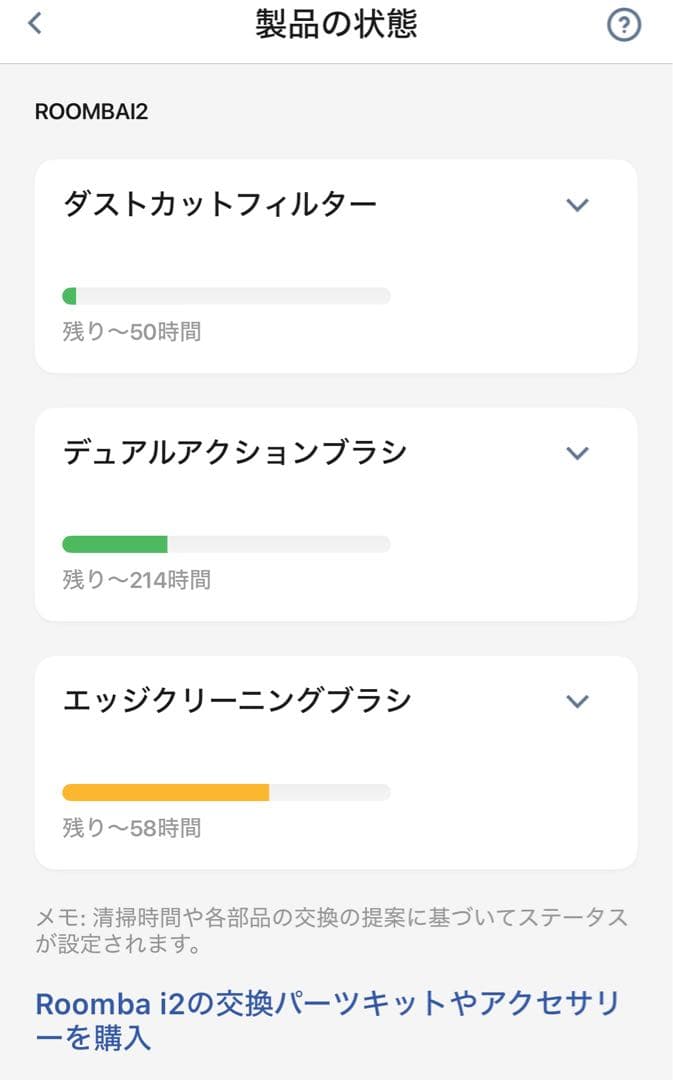Click the メモ status note text
The width and height of the screenshot is (673, 1080).
[332, 930]
